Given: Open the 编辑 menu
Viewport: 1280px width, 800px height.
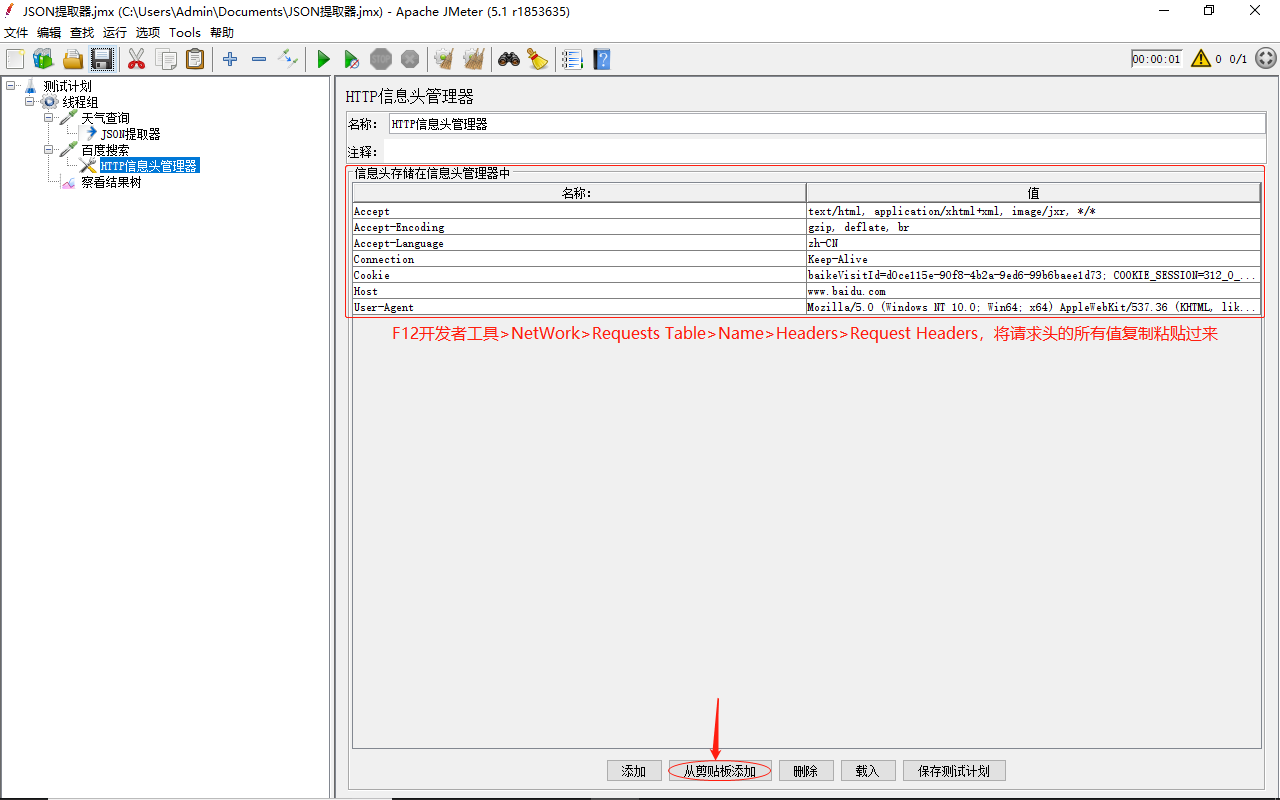Looking at the screenshot, I should pyautogui.click(x=49, y=32).
